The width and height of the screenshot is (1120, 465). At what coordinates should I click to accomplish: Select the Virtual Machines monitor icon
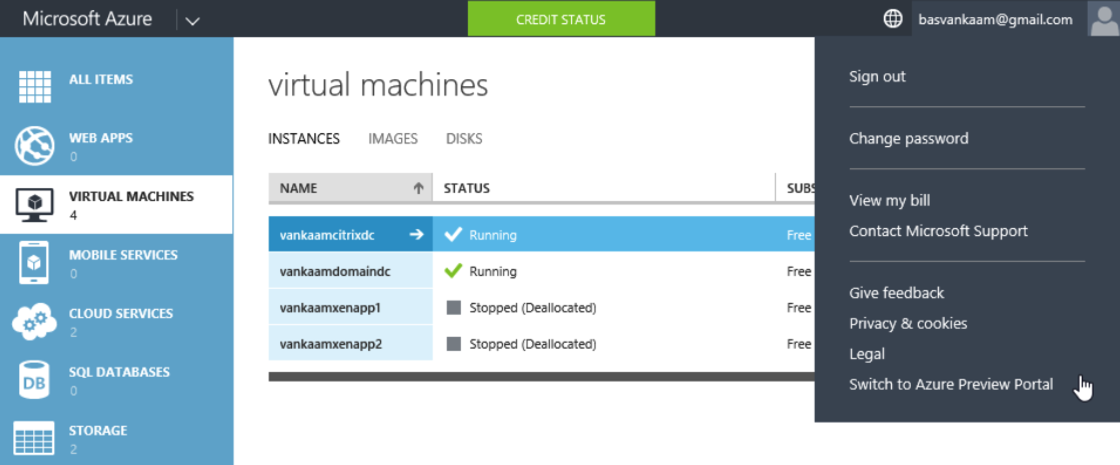pyautogui.click(x=34, y=205)
